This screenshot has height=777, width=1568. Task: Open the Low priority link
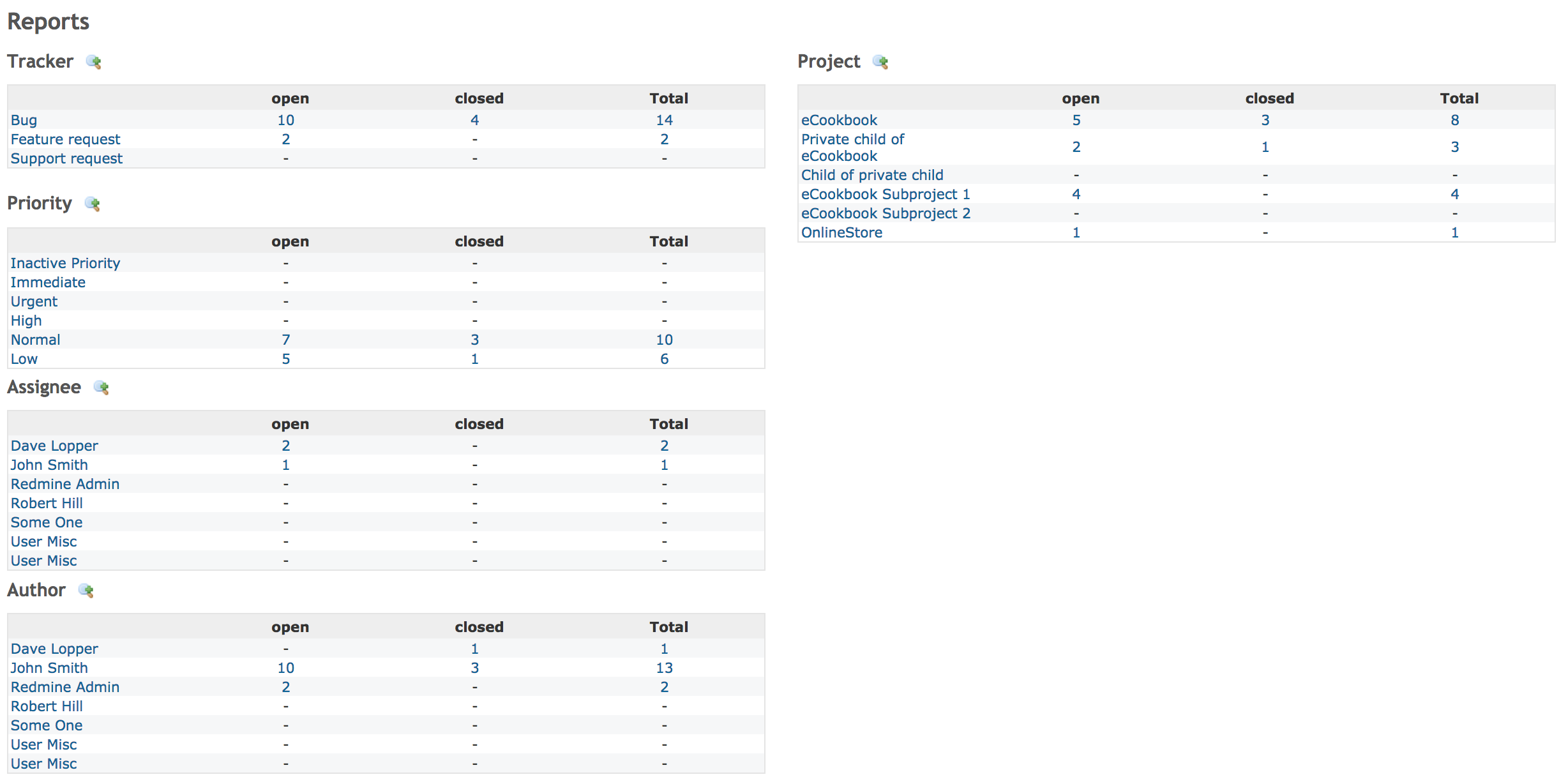click(24, 359)
